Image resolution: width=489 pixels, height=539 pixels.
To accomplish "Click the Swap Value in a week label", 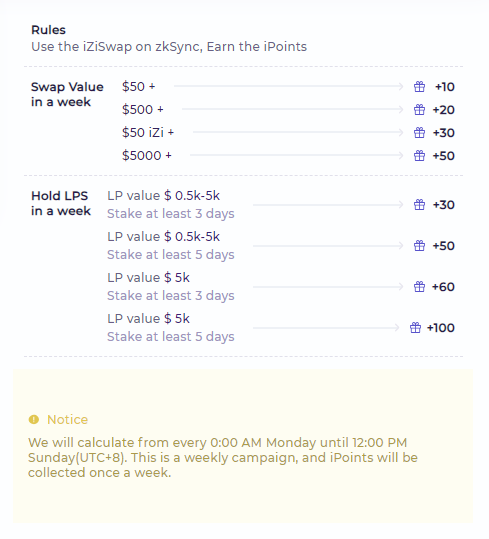I will click(67, 94).
